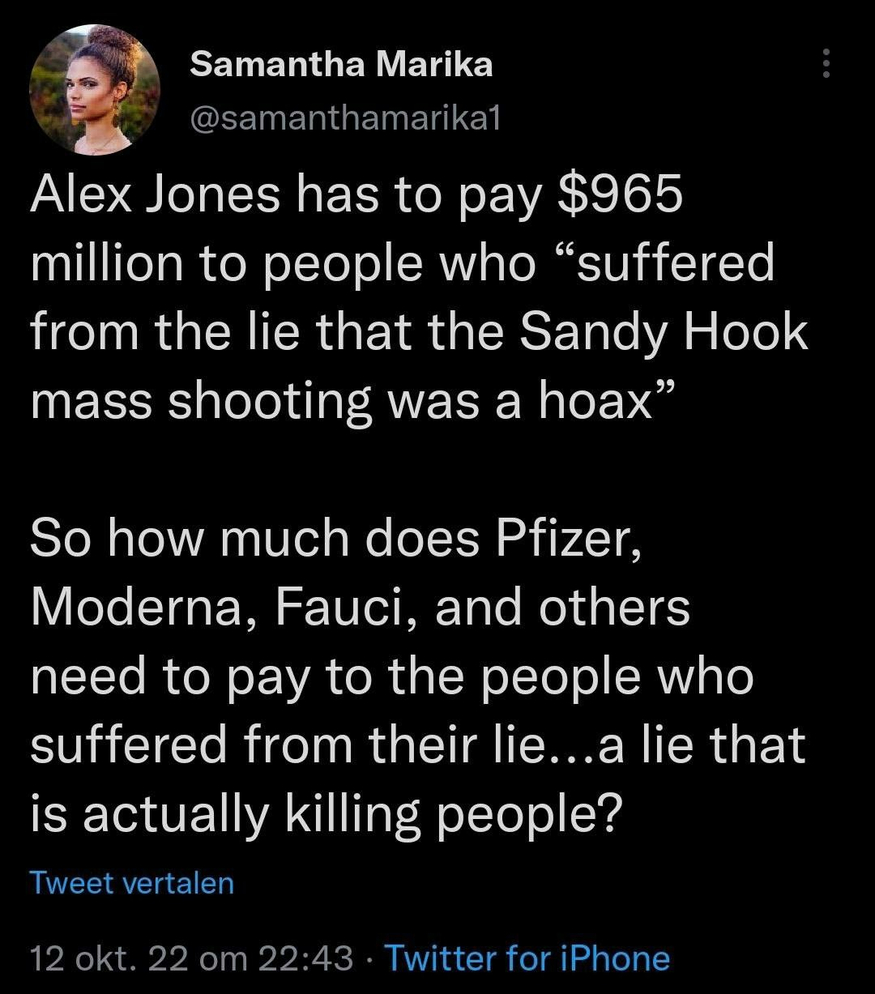Image resolution: width=875 pixels, height=994 pixels.
Task: Click the 22:43 time in the timestamp
Action: pos(307,958)
